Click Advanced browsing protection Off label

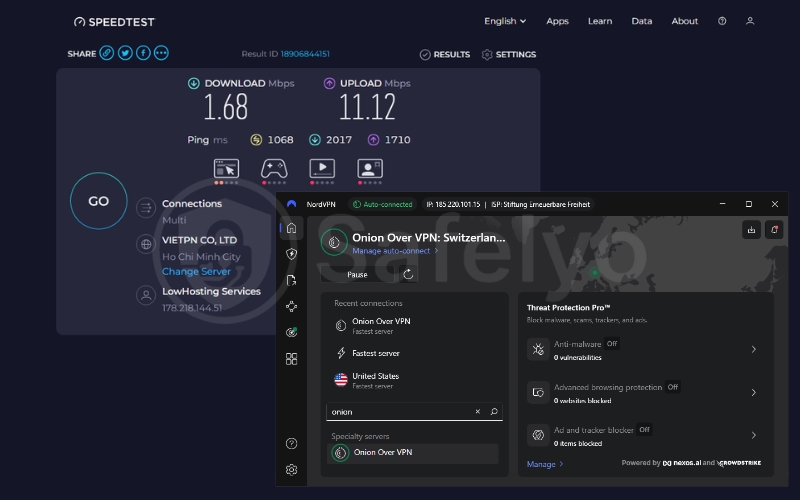pos(672,387)
